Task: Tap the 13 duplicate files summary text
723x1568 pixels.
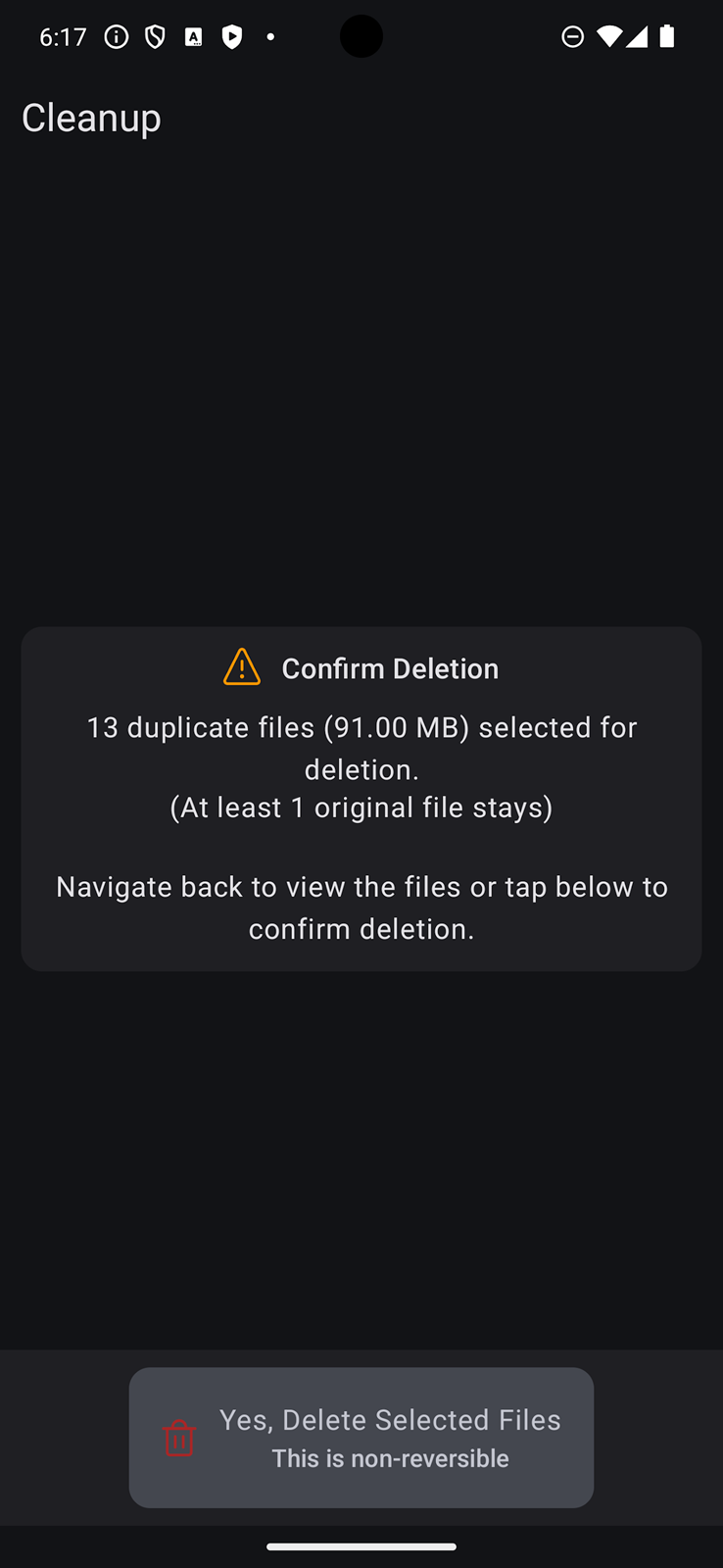Action: (x=361, y=748)
